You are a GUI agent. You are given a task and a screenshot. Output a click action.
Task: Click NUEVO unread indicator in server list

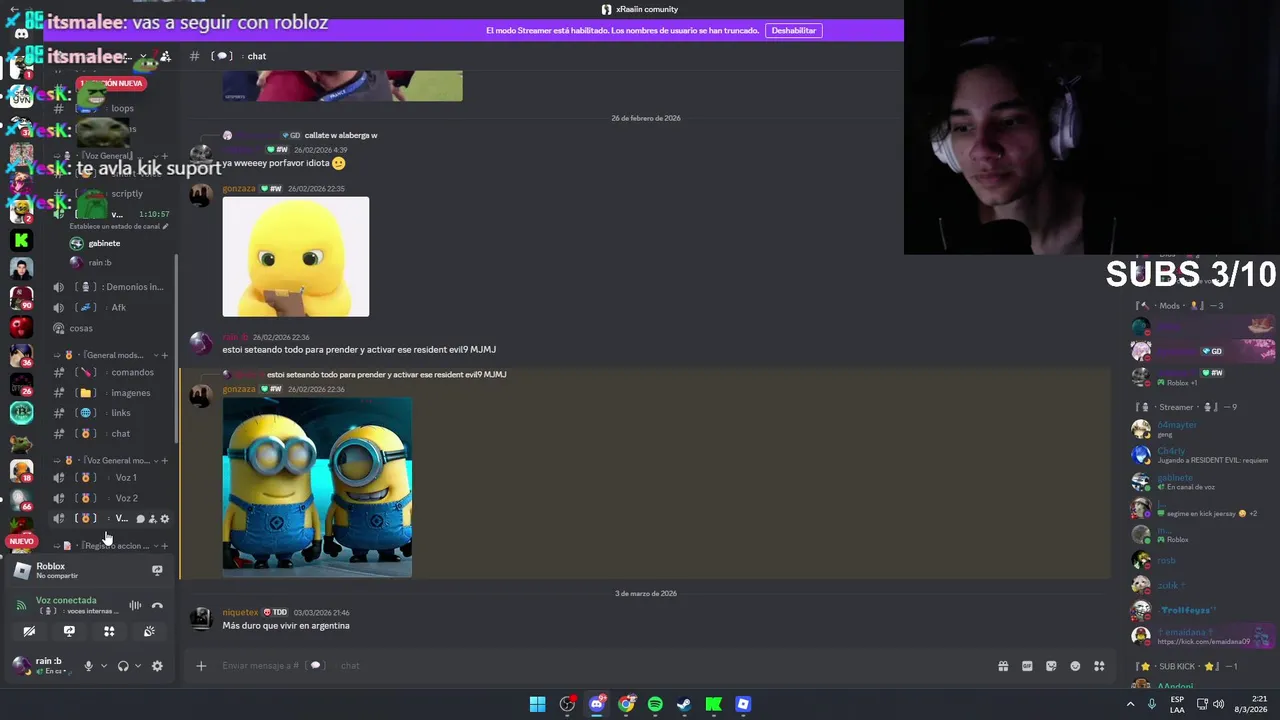(21, 541)
